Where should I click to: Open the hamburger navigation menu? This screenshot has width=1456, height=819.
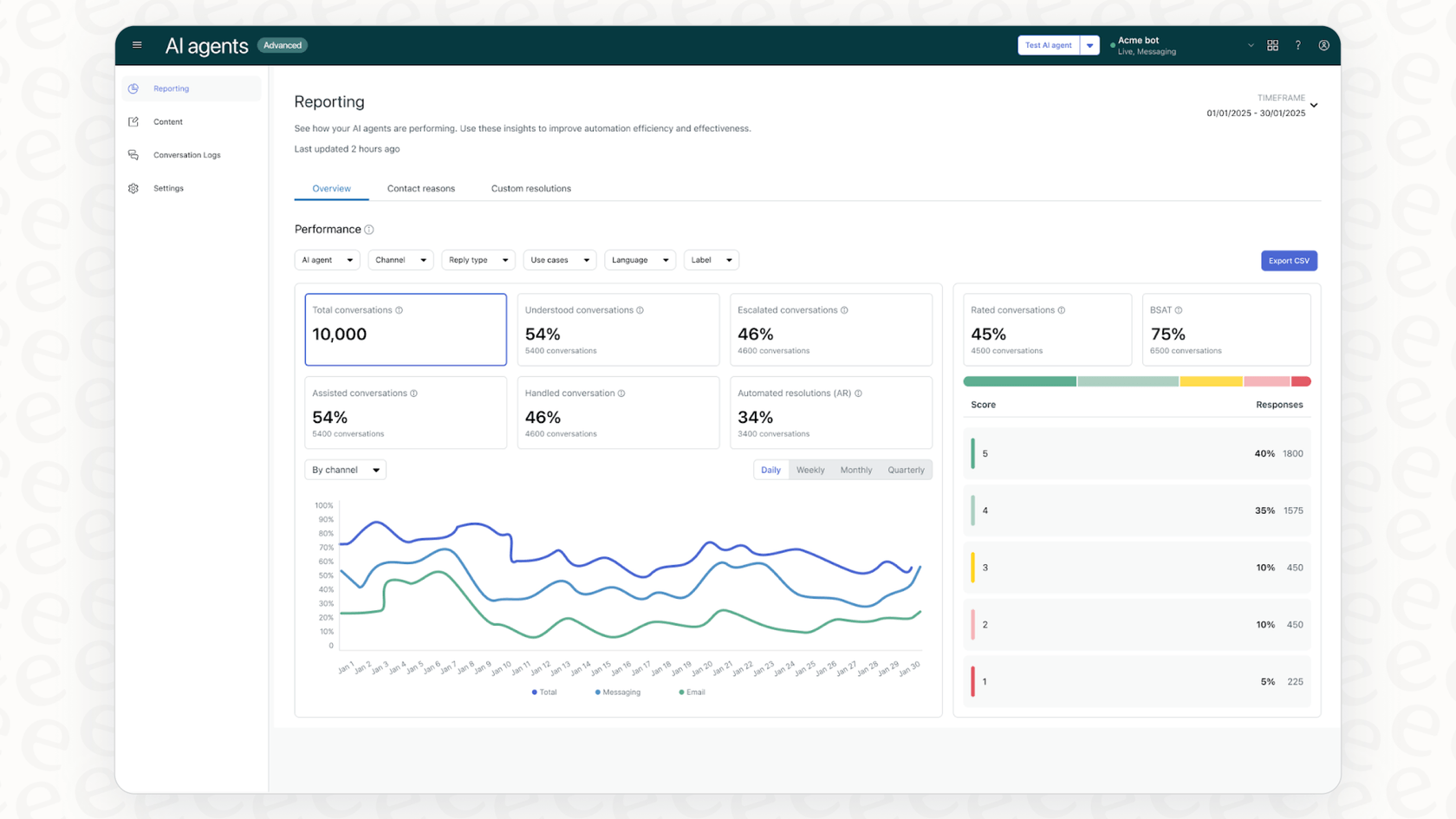[x=137, y=45]
